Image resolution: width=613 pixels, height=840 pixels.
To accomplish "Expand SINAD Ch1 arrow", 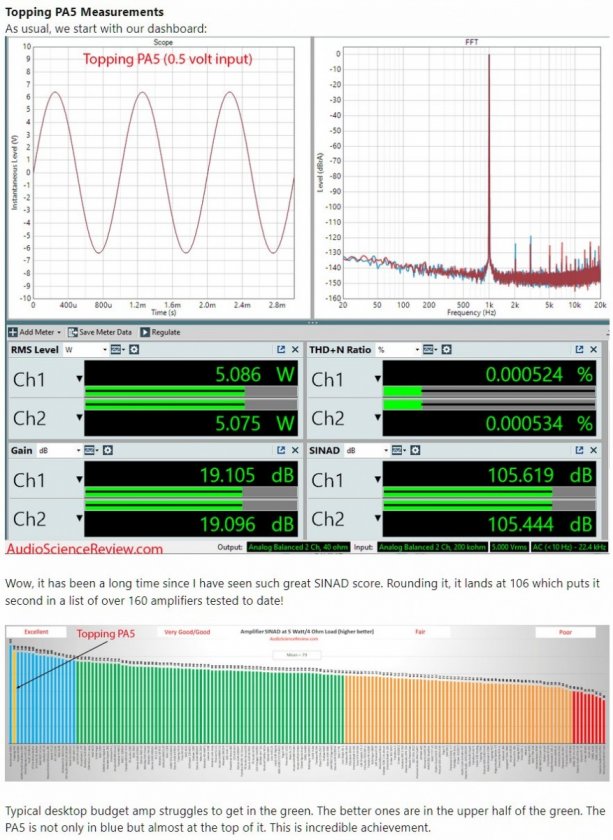I will click(x=378, y=479).
